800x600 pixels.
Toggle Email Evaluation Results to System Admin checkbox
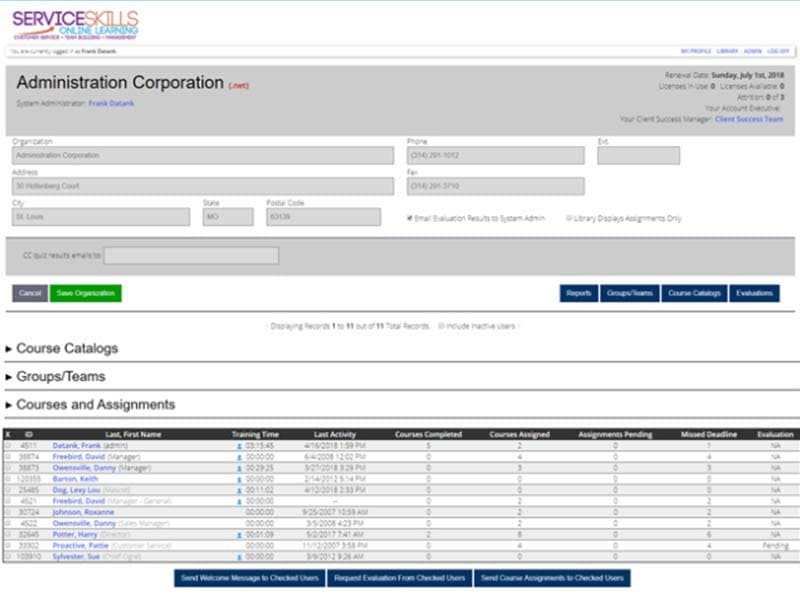(410, 217)
